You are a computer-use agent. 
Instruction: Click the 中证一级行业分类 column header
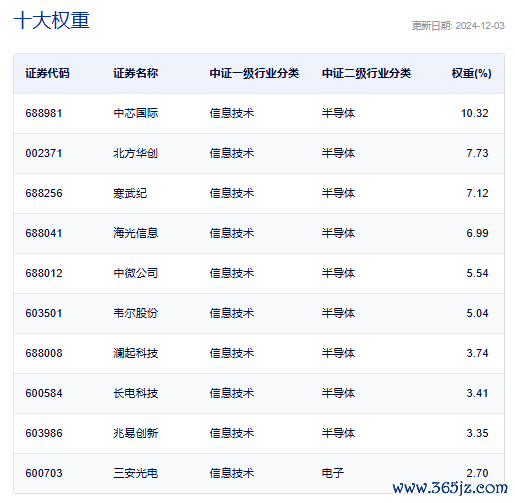pos(254,73)
